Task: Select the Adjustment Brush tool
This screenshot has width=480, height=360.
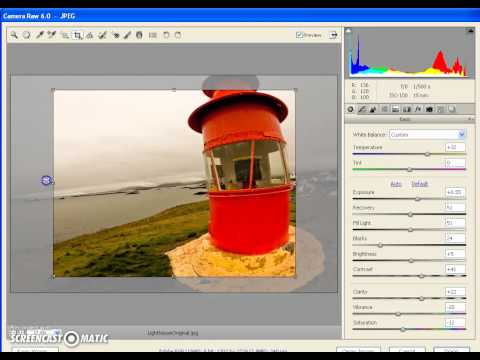Action: click(127, 35)
